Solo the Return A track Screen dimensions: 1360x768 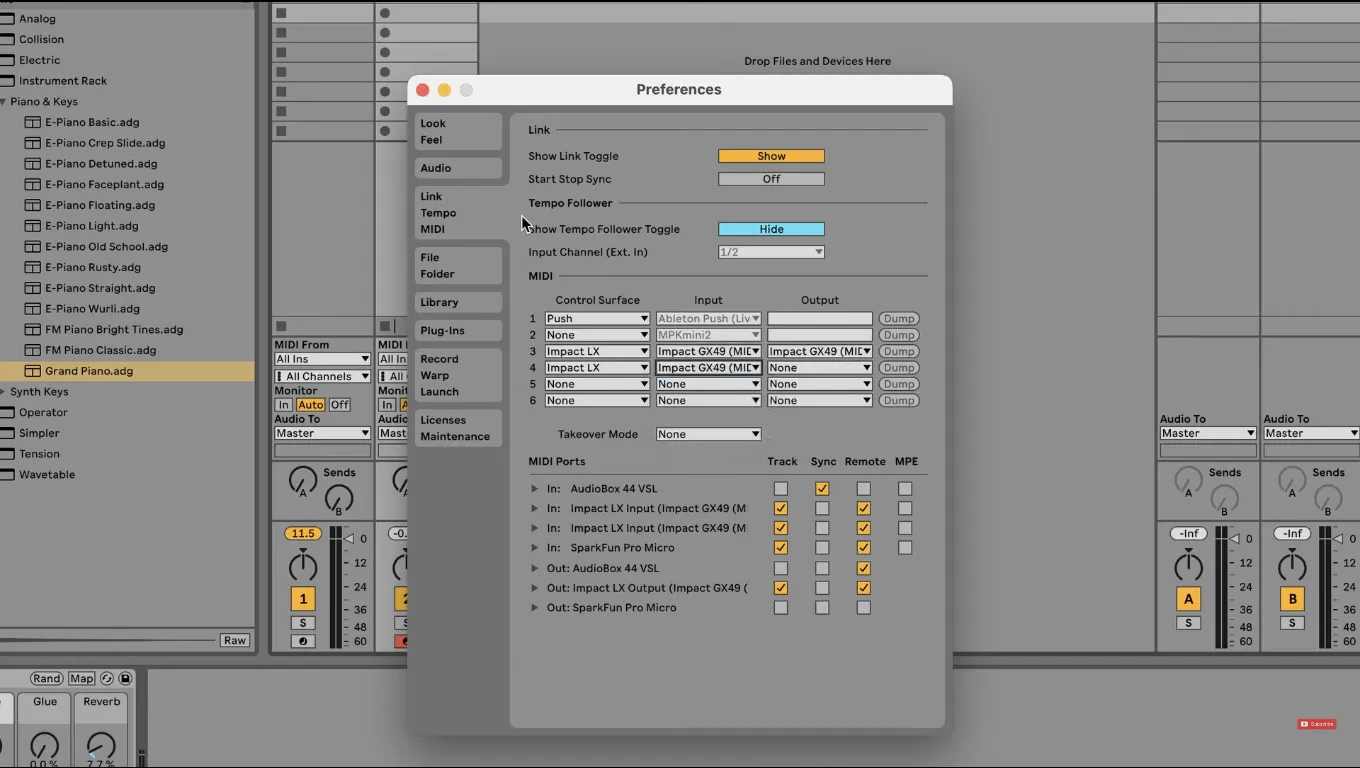[1188, 623]
